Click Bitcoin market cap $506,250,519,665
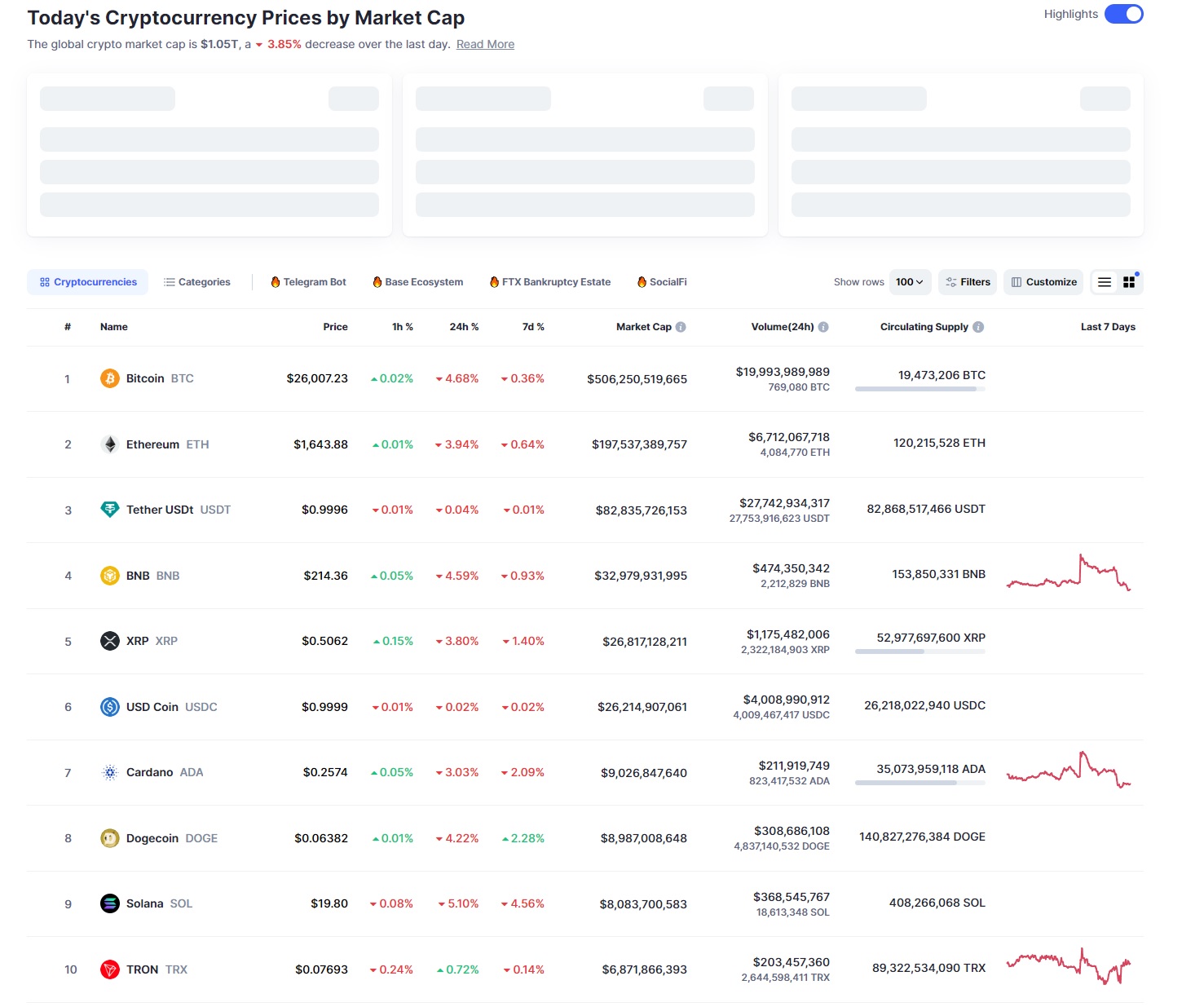Image resolution: width=1204 pixels, height=1007 pixels. pos(637,379)
